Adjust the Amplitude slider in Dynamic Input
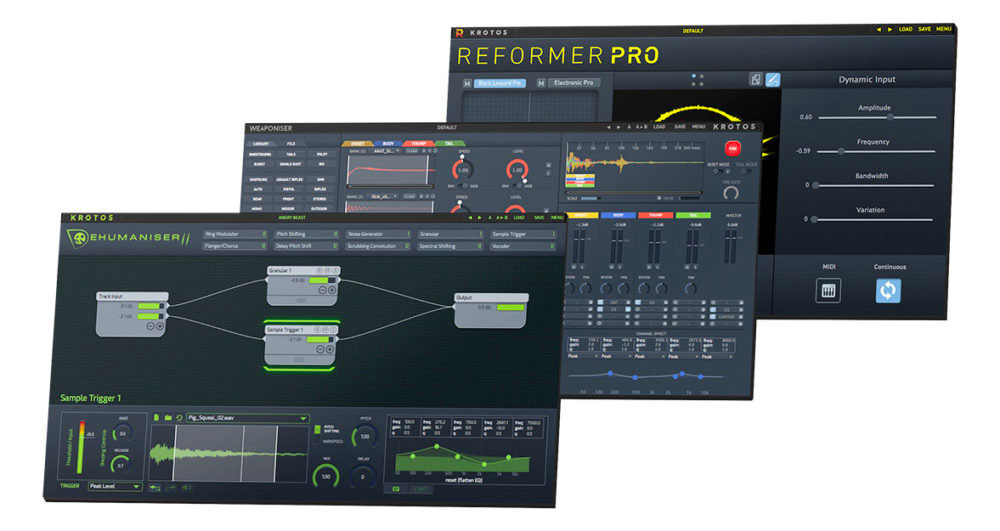Viewport: 1000px width, 531px height. (891, 117)
